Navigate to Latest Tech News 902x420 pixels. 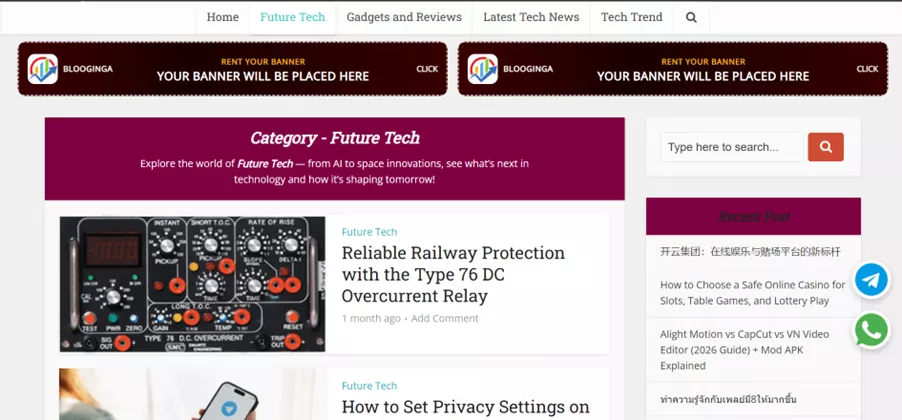(x=531, y=17)
